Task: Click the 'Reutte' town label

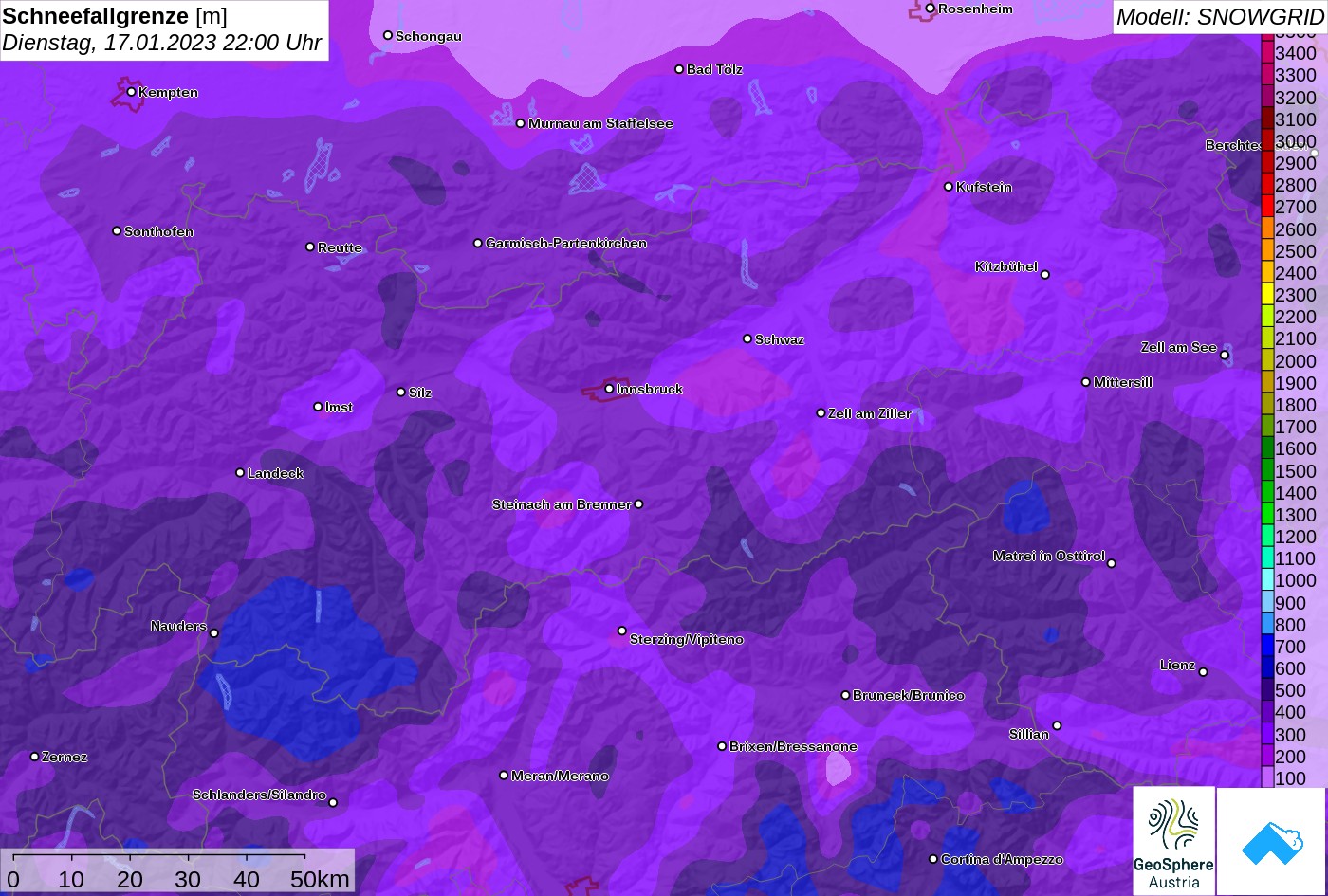Action: pos(340,247)
